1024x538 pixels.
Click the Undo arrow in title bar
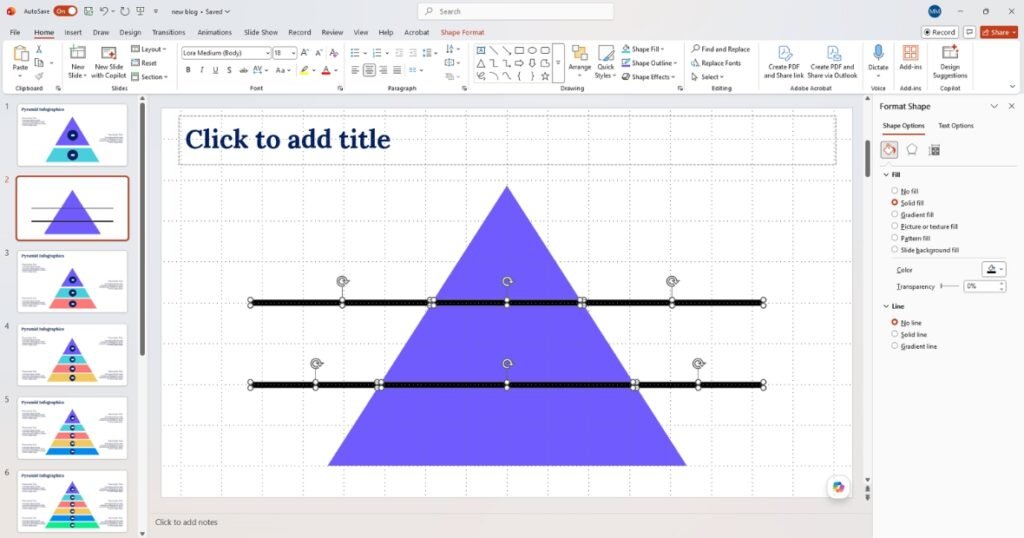pos(104,11)
